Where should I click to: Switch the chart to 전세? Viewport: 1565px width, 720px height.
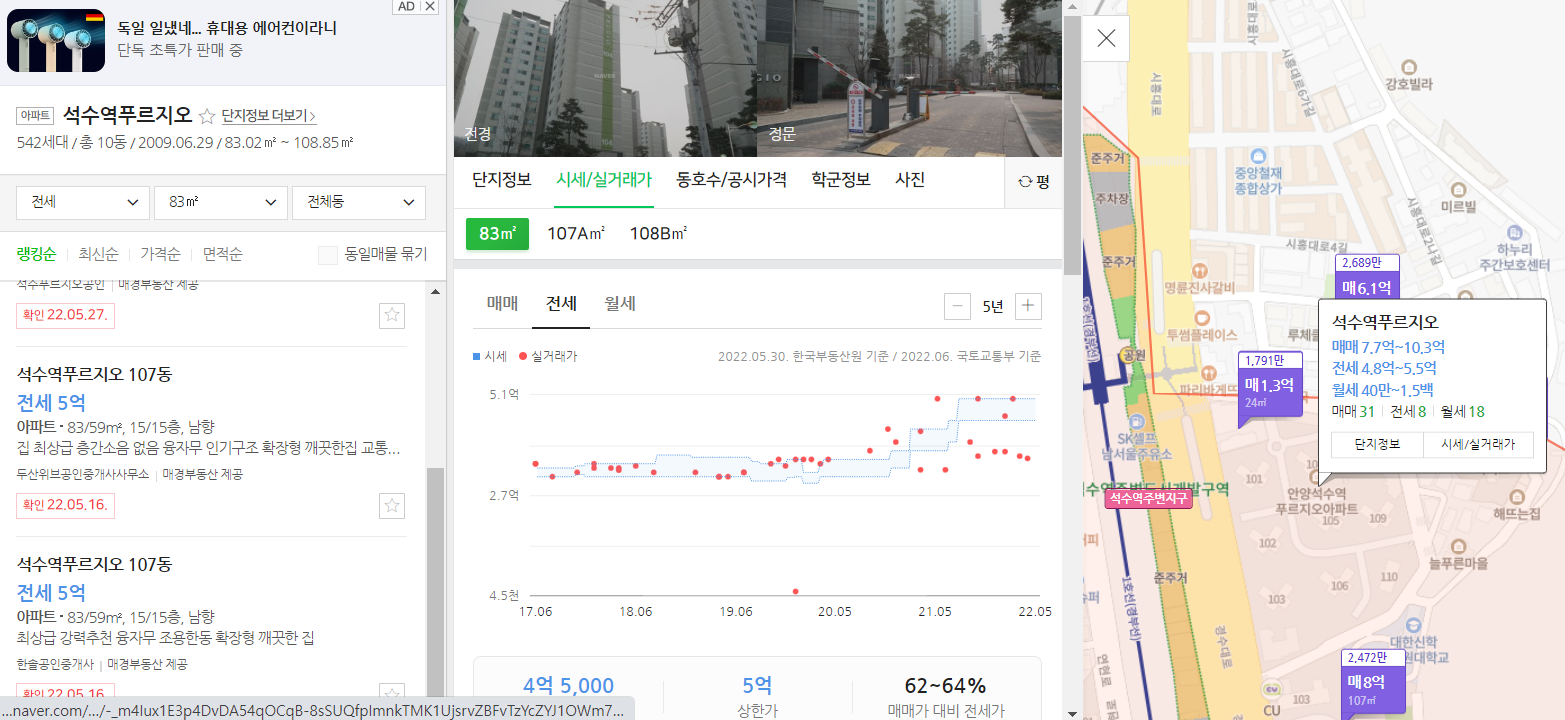[561, 304]
